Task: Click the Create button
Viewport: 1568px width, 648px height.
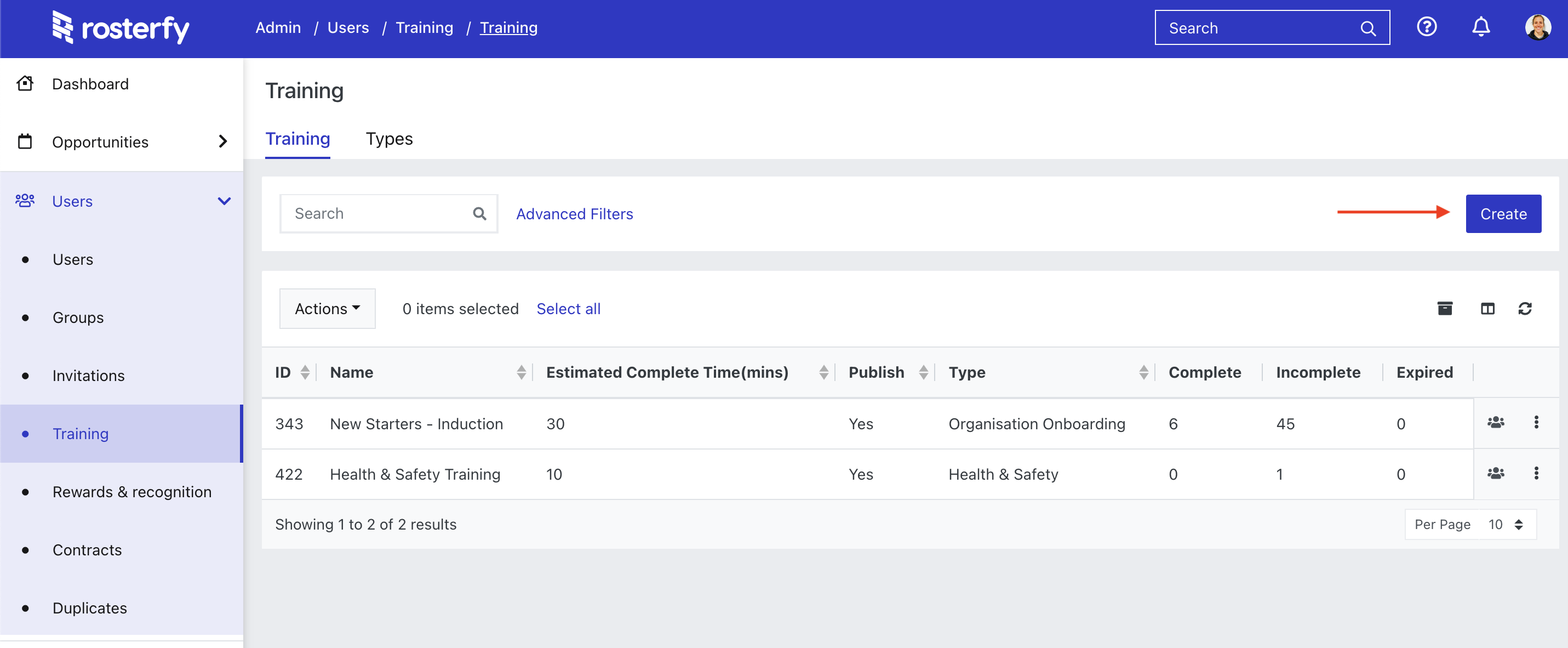Action: [x=1503, y=214]
